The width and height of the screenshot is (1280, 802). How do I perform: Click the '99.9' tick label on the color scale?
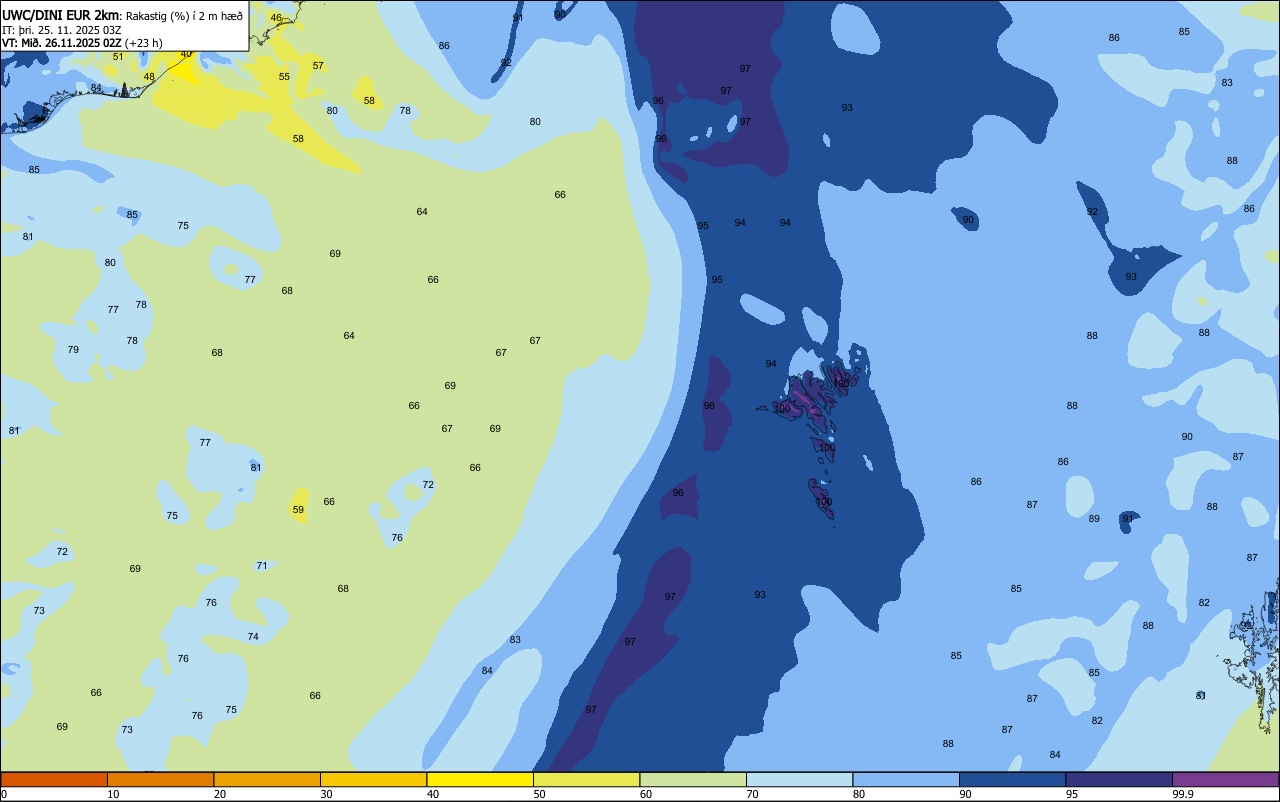1183,794
